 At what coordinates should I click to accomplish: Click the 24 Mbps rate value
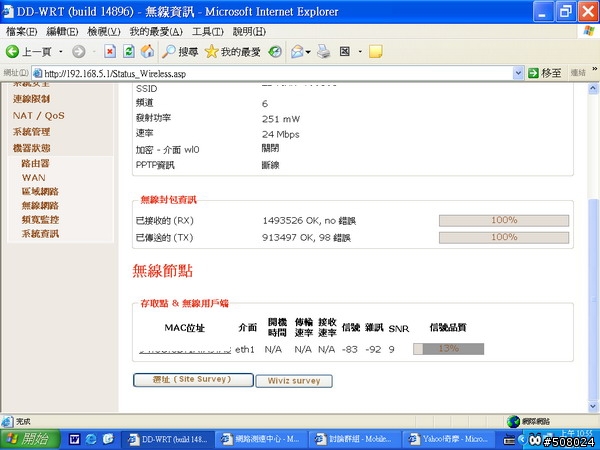pyautogui.click(x=280, y=134)
